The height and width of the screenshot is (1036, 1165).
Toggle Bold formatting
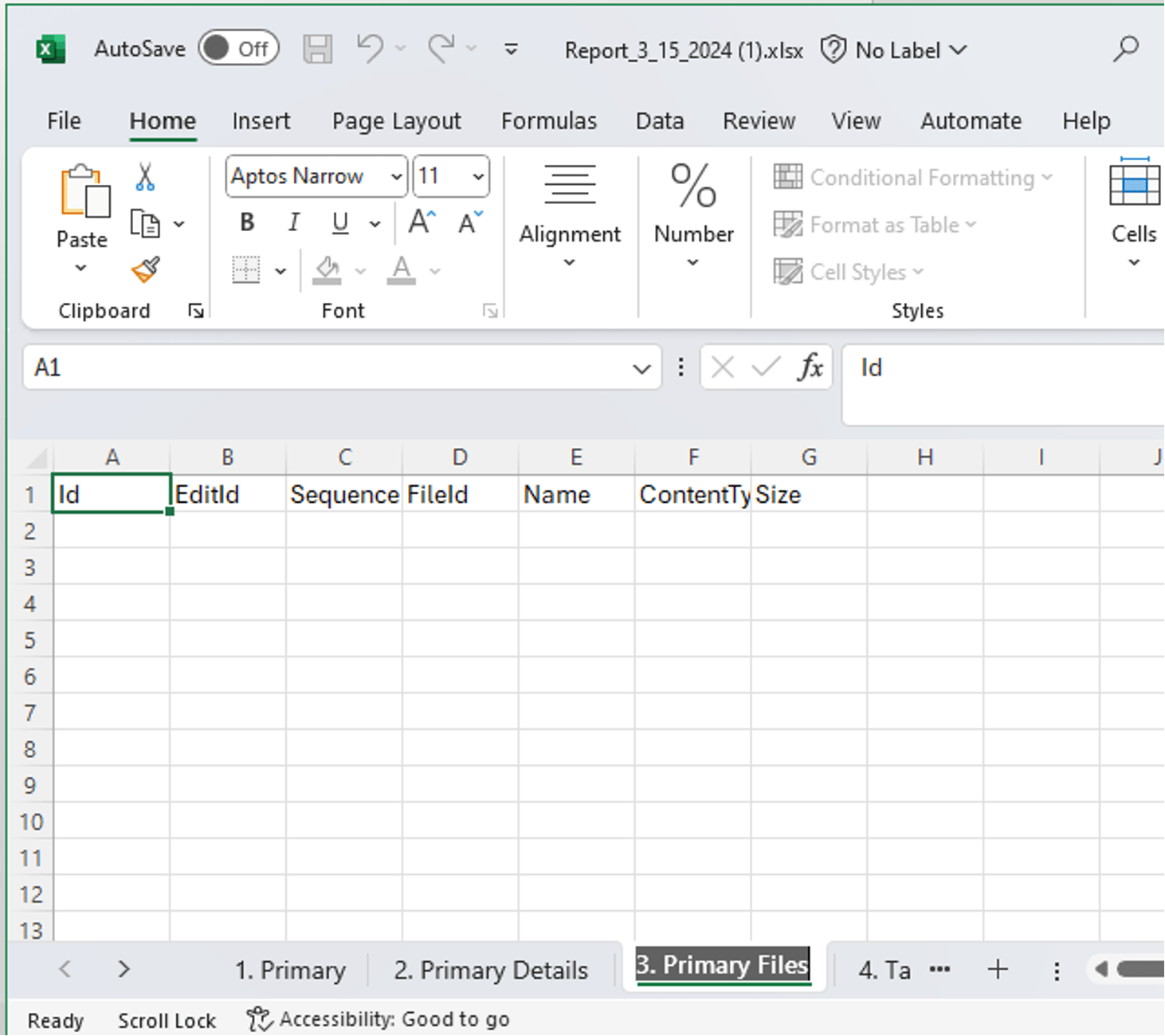(x=247, y=222)
